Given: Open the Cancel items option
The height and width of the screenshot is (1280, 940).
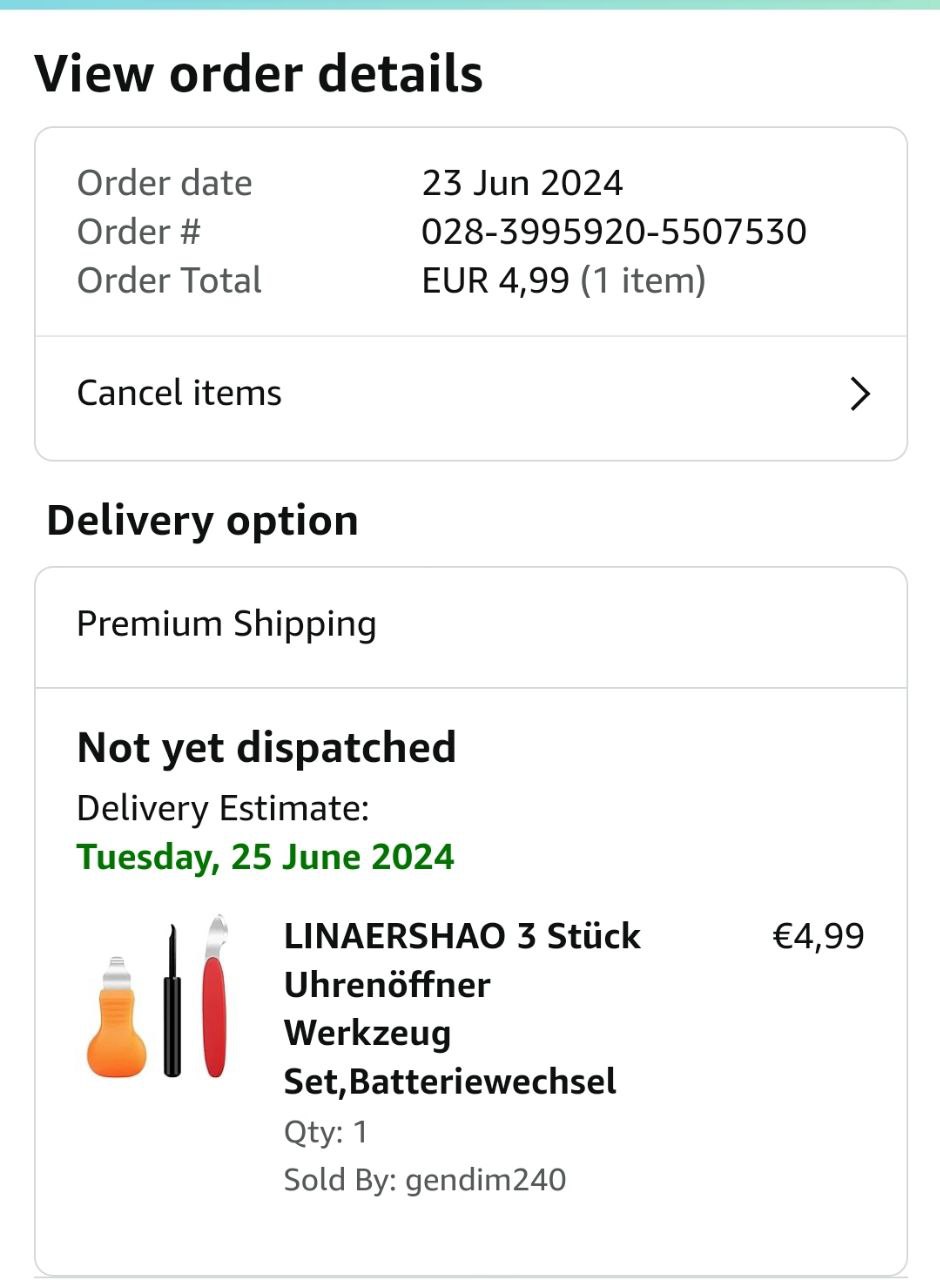Looking at the screenshot, I should click(180, 393).
